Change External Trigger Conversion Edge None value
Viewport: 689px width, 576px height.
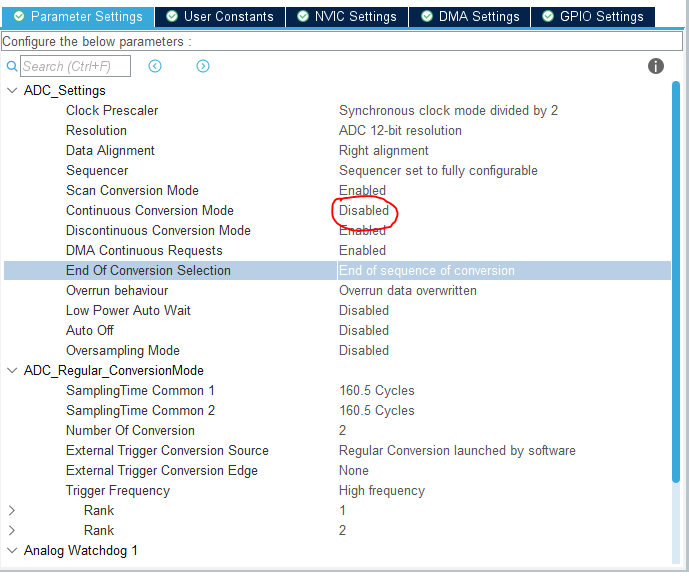[x=354, y=471]
